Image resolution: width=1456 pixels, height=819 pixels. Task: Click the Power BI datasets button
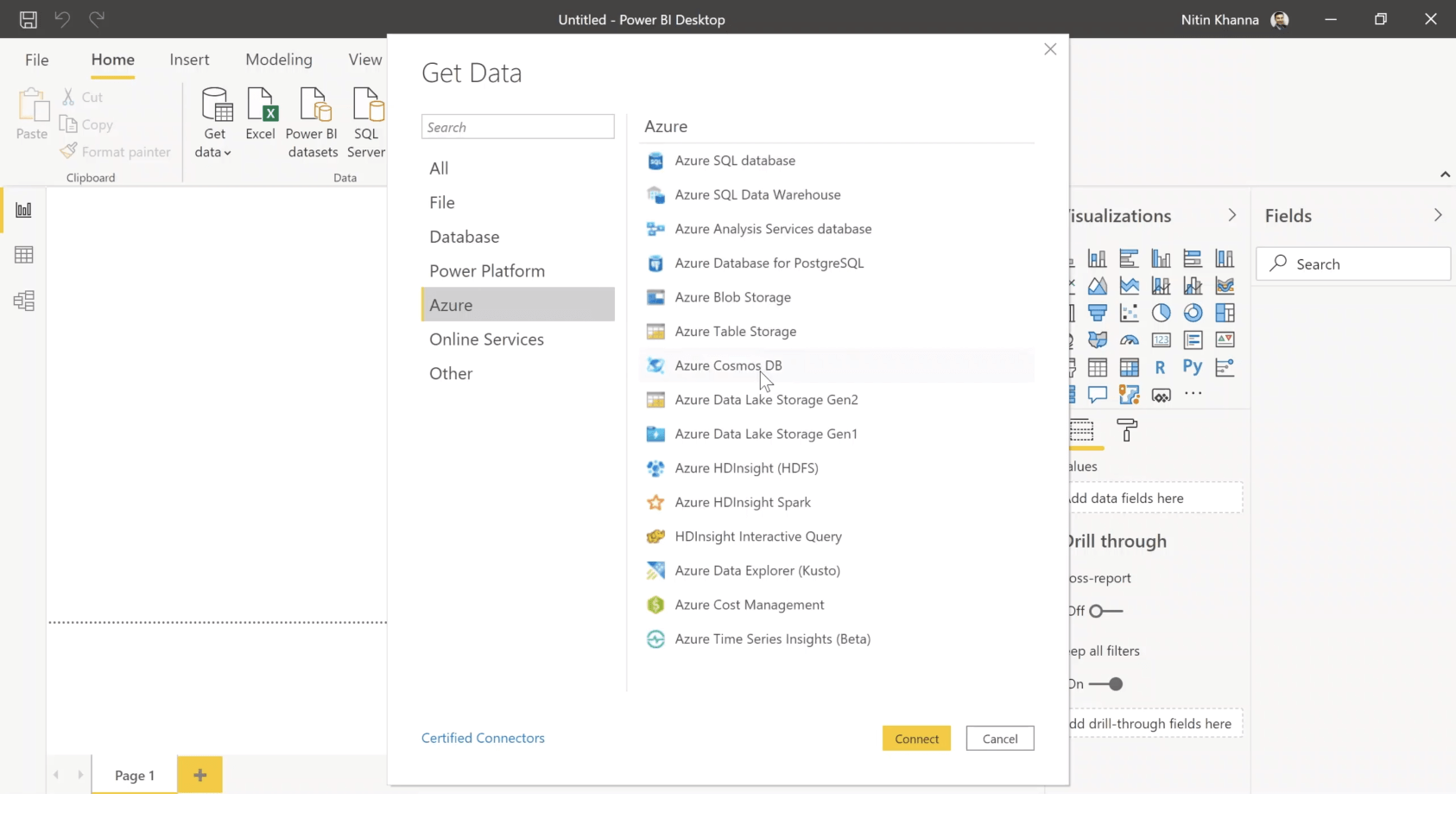pos(312,124)
